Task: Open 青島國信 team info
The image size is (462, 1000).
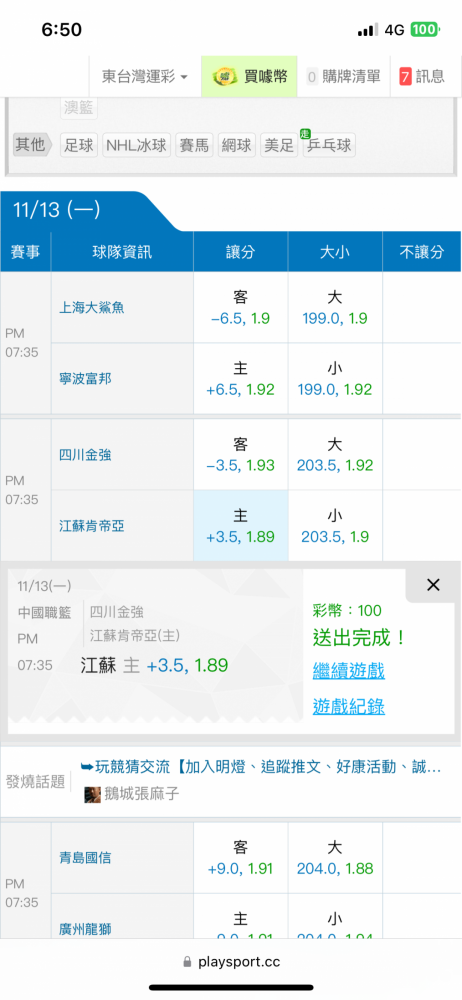Action: tap(85, 858)
